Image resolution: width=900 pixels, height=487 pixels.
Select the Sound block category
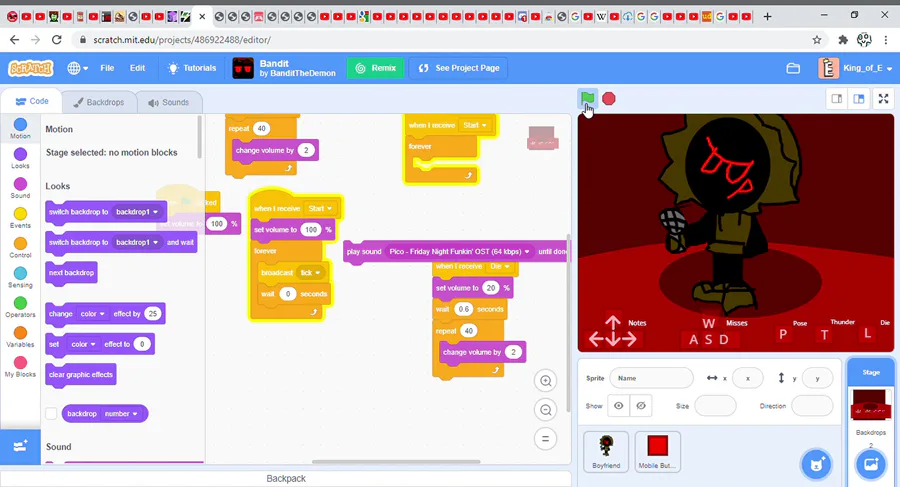pyautogui.click(x=20, y=188)
